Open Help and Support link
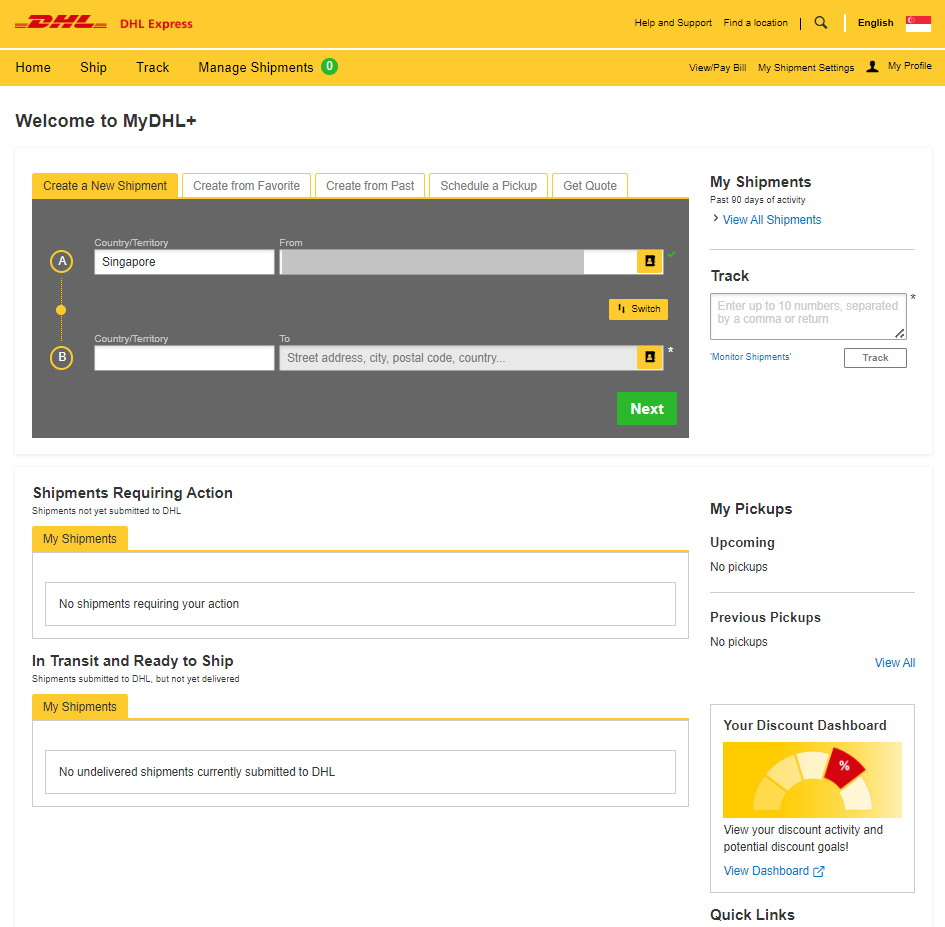The image size is (945, 927). [673, 23]
